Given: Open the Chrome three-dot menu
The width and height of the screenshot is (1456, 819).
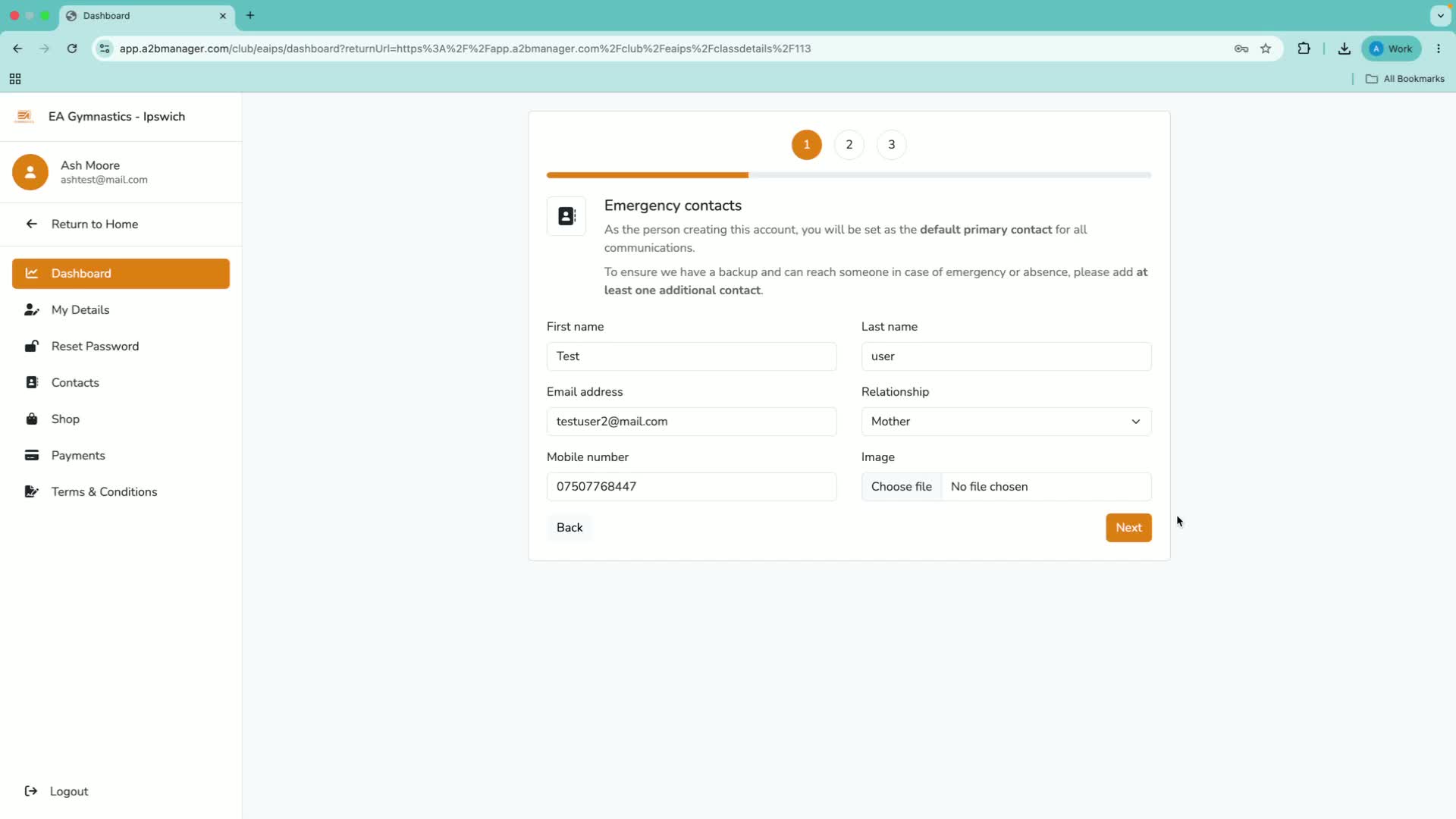Looking at the screenshot, I should [1439, 49].
